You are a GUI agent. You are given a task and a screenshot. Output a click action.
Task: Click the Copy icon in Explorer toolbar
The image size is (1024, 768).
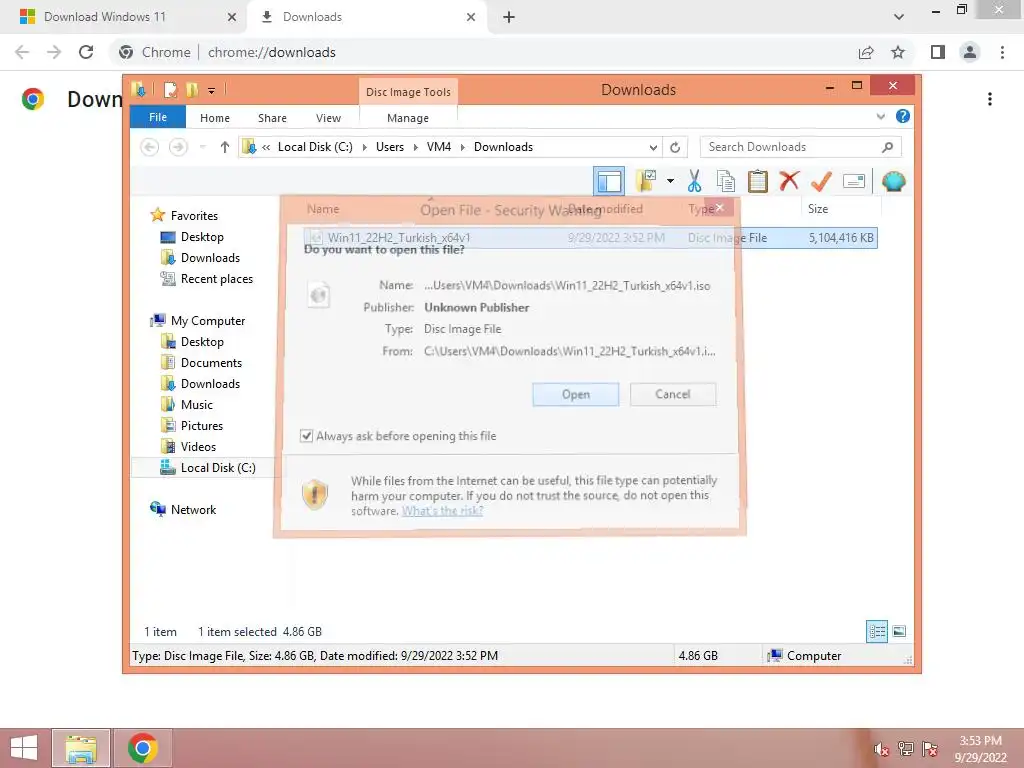pyautogui.click(x=725, y=181)
